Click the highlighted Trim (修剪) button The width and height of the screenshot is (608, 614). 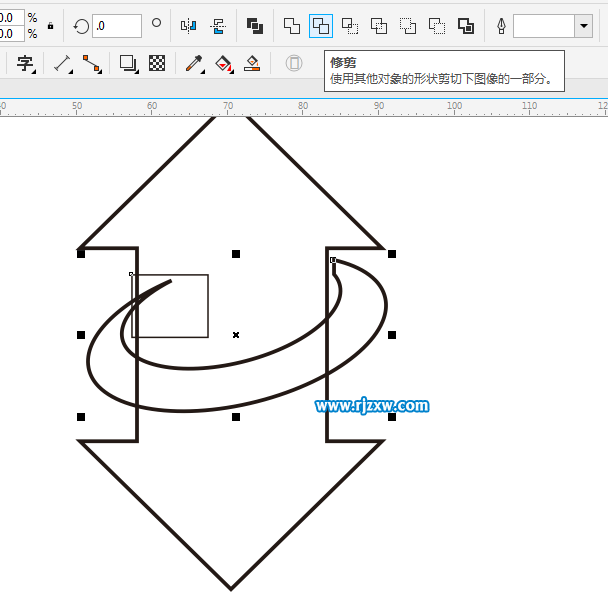pos(320,26)
